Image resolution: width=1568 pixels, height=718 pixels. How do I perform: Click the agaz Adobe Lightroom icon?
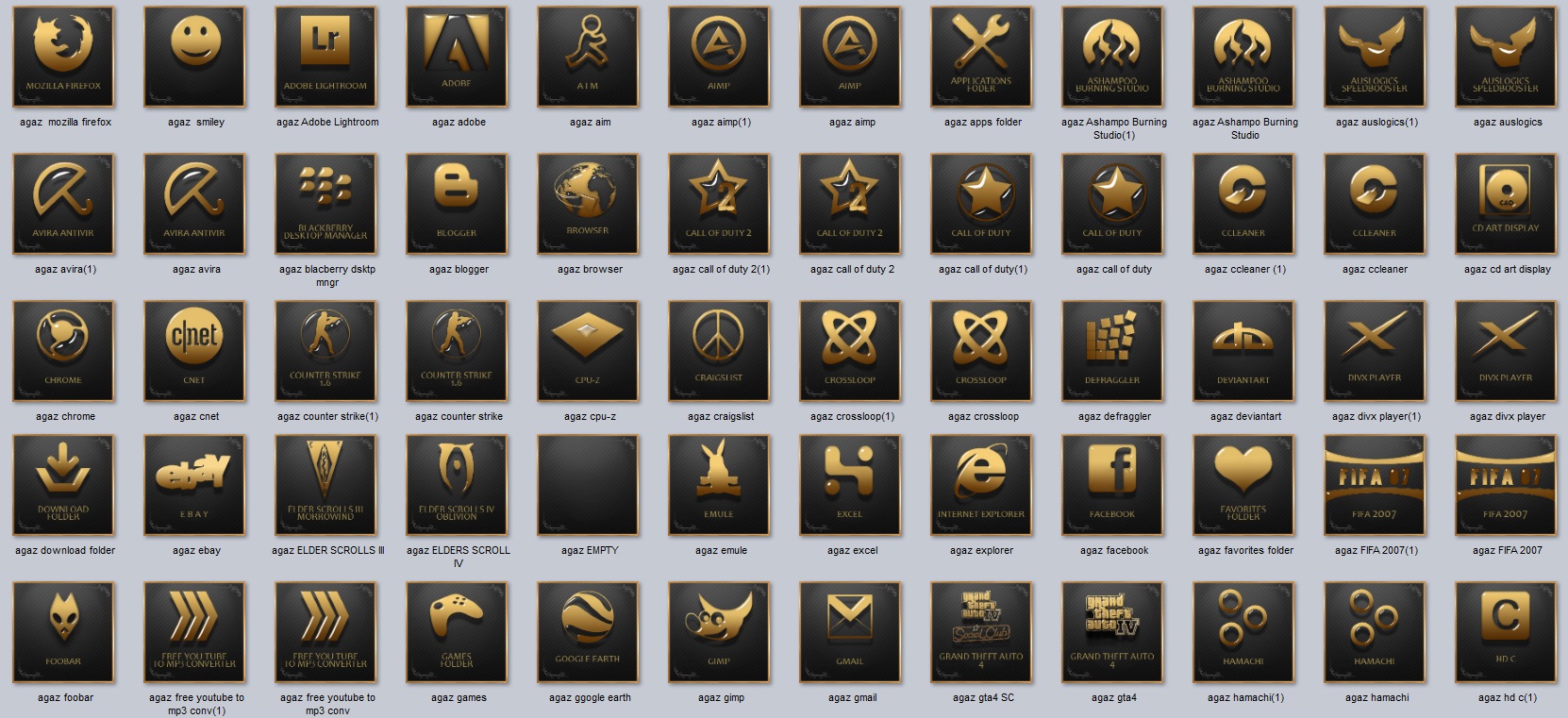[x=326, y=57]
